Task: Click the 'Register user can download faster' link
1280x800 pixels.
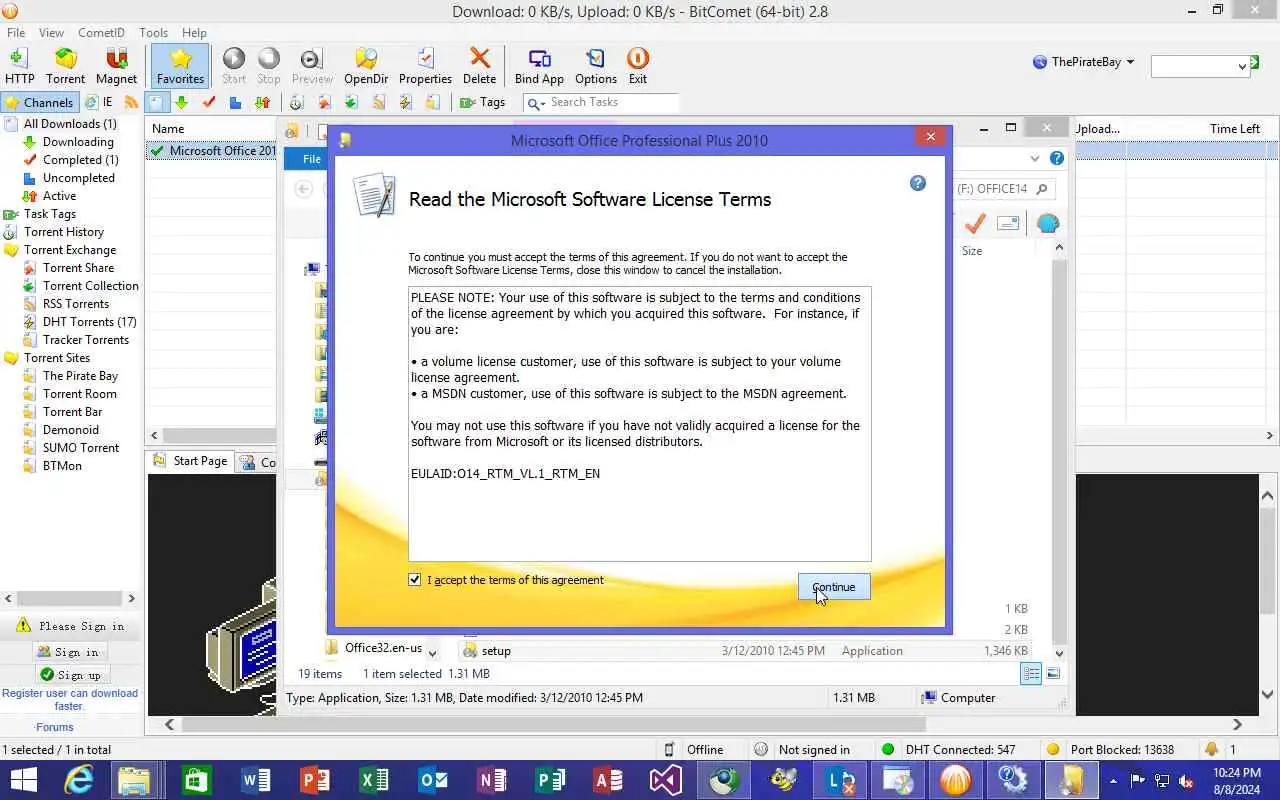Action: pyautogui.click(x=70, y=699)
